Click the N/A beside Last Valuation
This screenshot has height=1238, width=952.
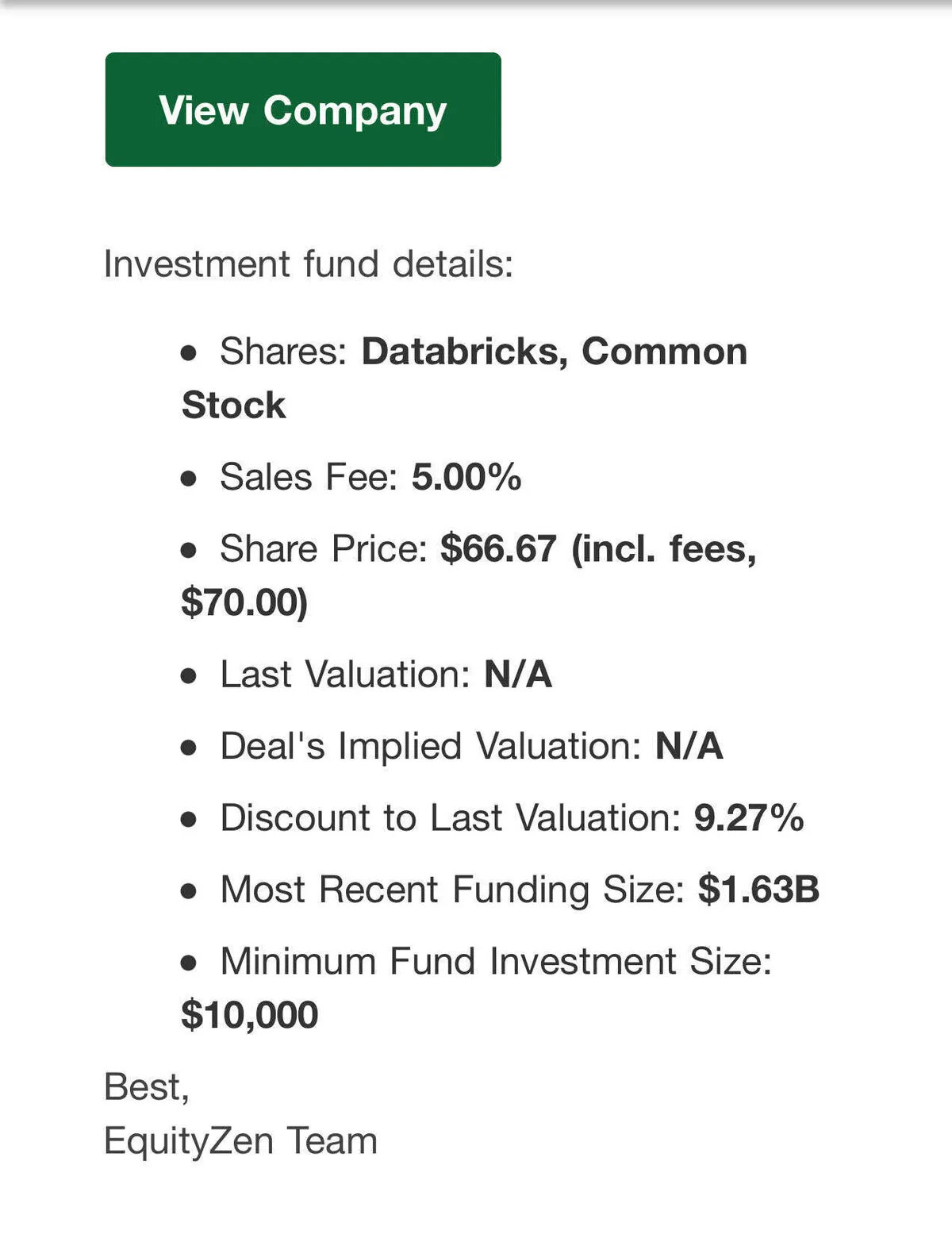click(x=517, y=674)
